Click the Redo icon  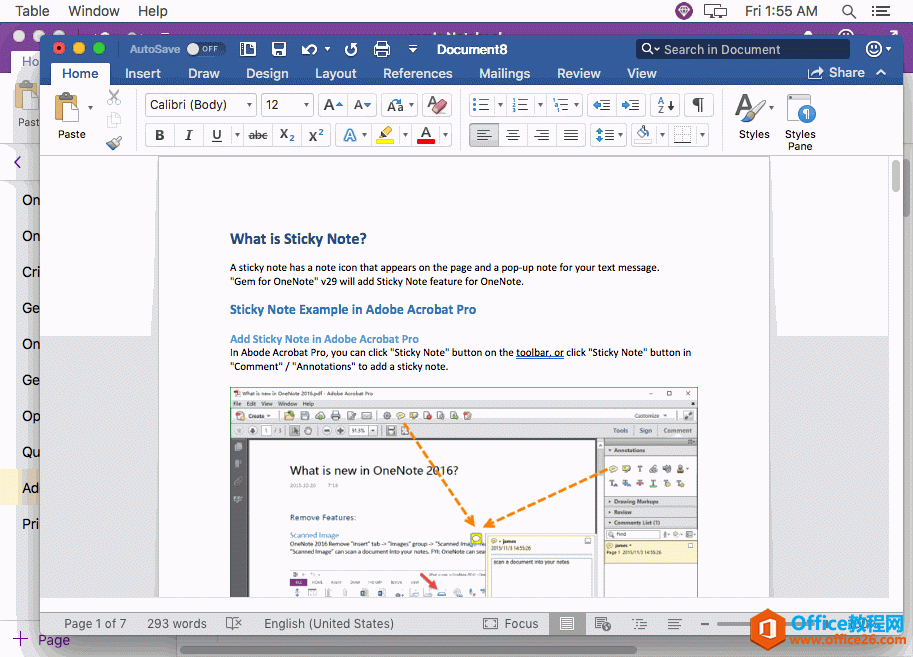pyautogui.click(x=351, y=50)
